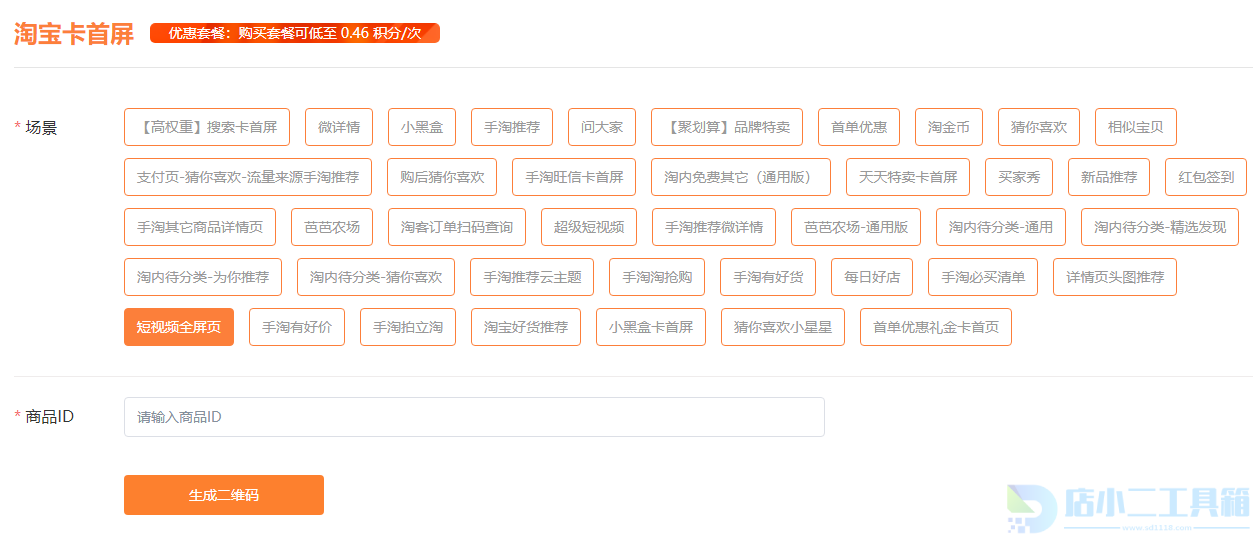Select 手淘其它商品详情页 scene
The image size is (1253, 548).
tap(200, 227)
